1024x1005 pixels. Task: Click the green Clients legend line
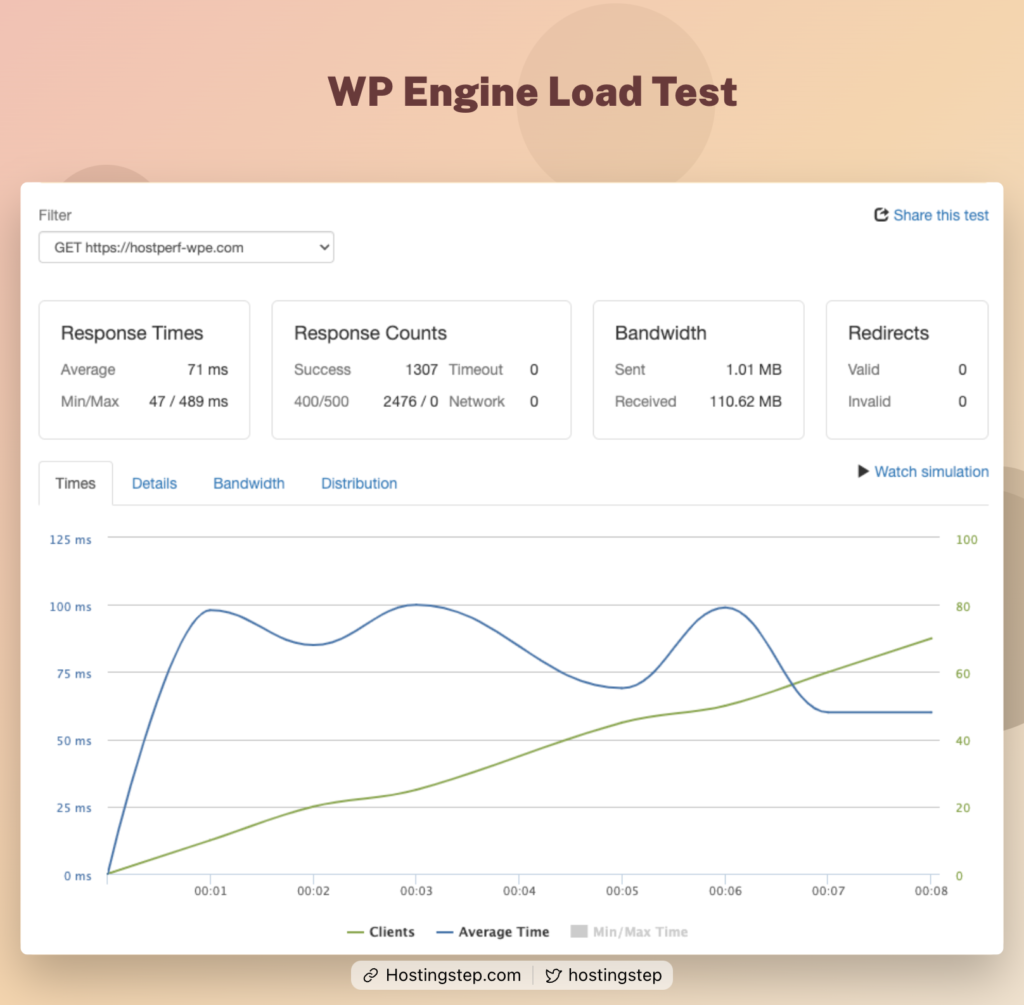pos(355,933)
